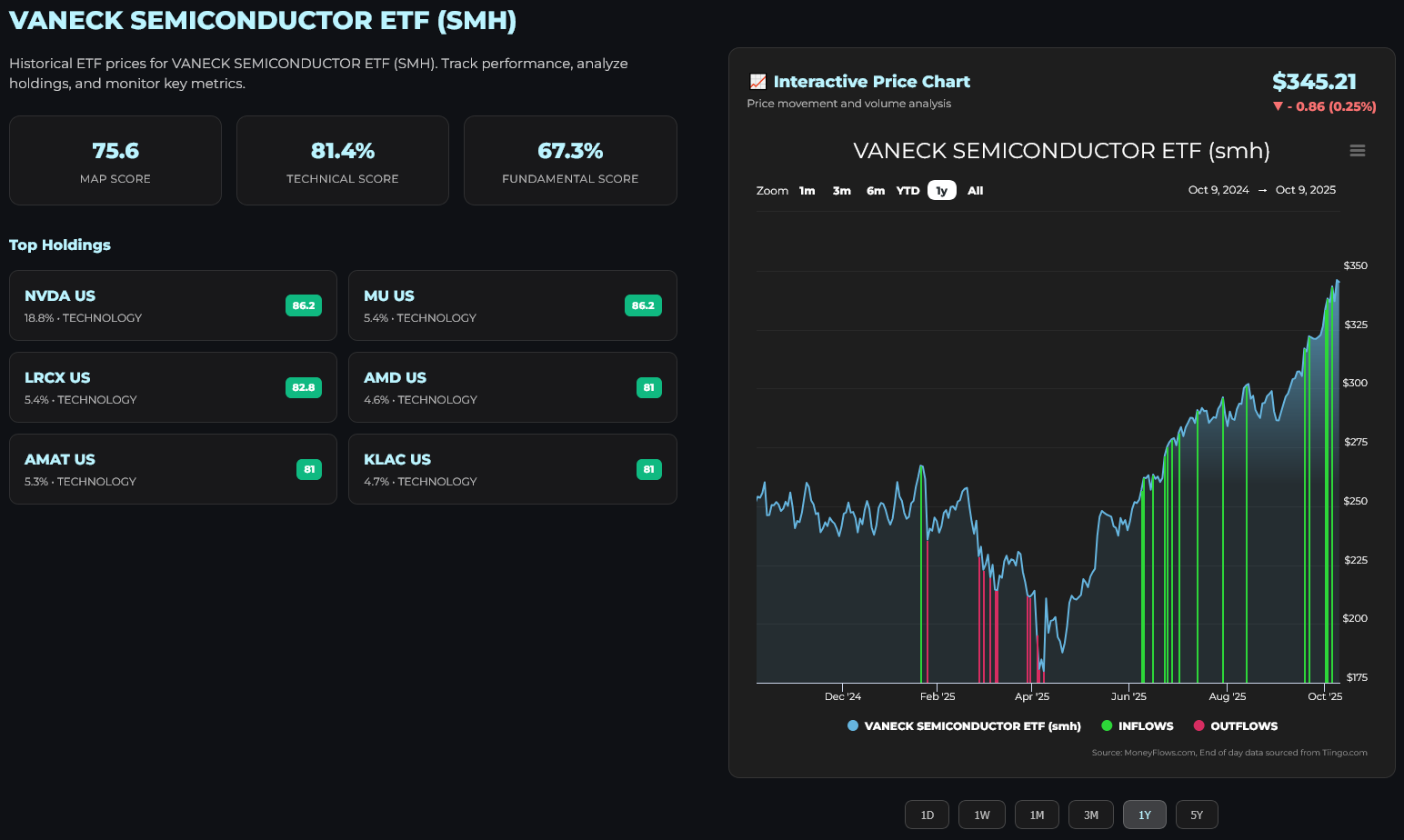Pick the 3M timeframe button below chart

point(1091,815)
